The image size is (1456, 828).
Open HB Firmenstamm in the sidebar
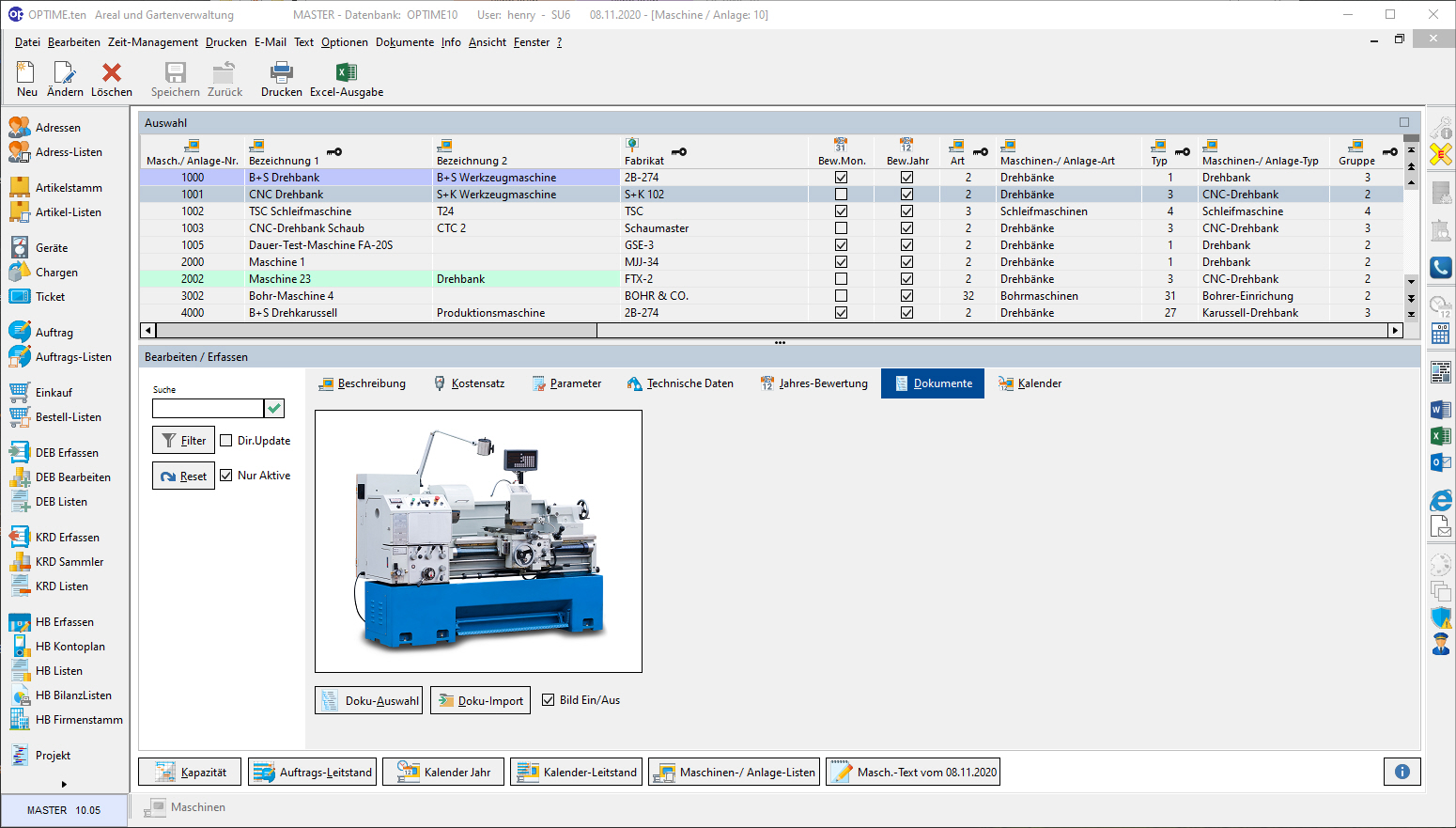tap(79, 720)
